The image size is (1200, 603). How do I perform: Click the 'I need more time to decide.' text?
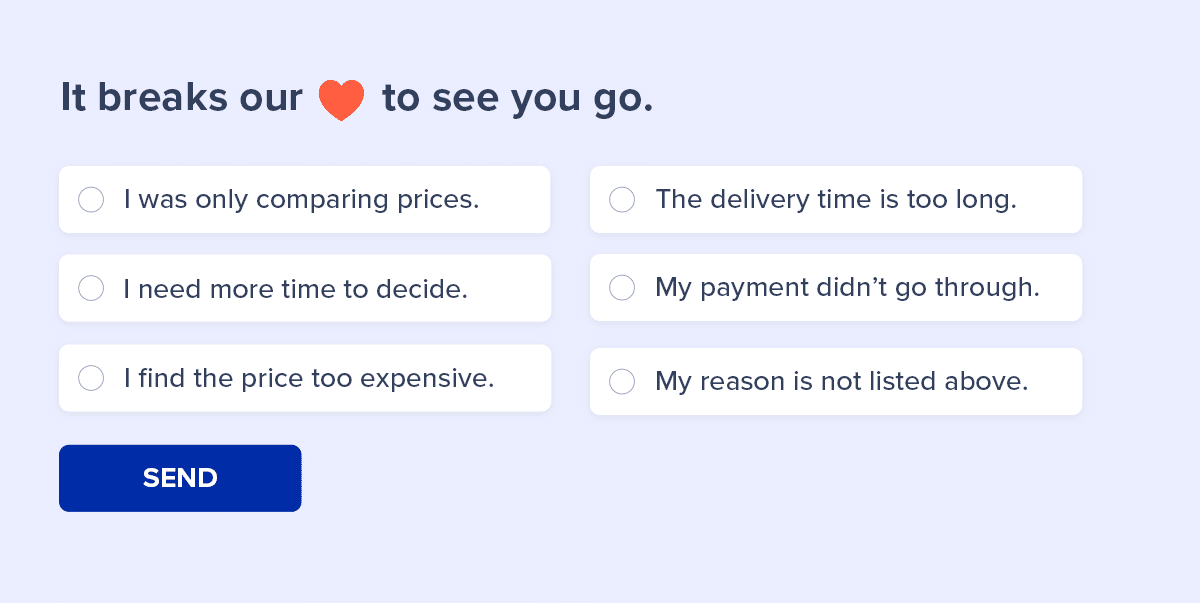tap(295, 289)
